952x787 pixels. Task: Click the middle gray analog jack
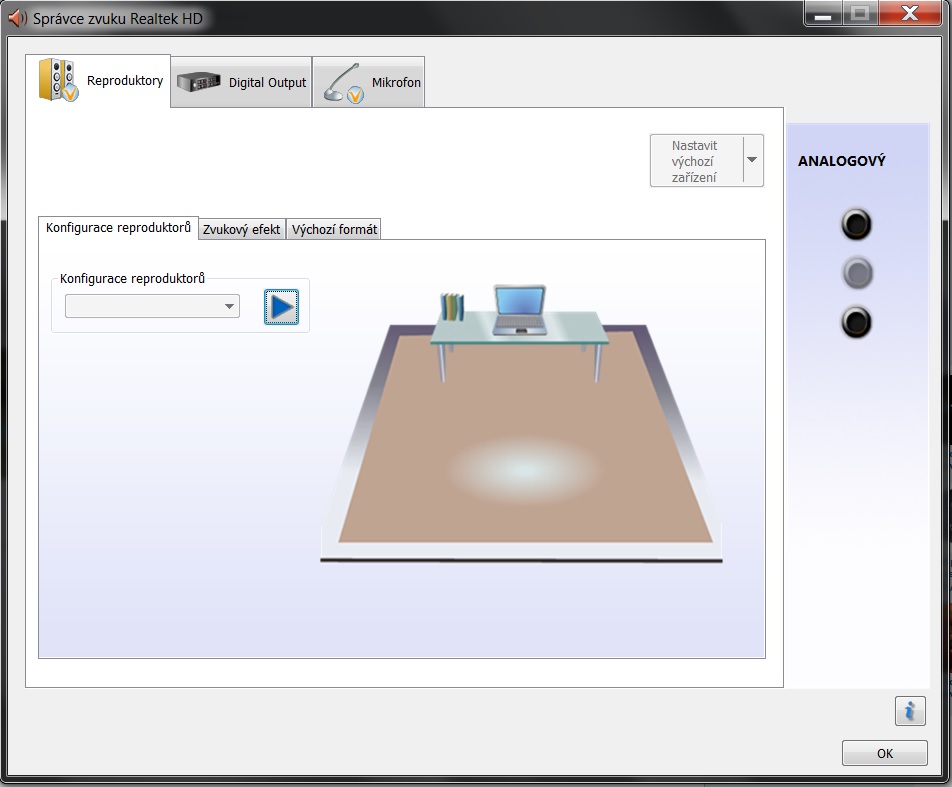point(857,273)
